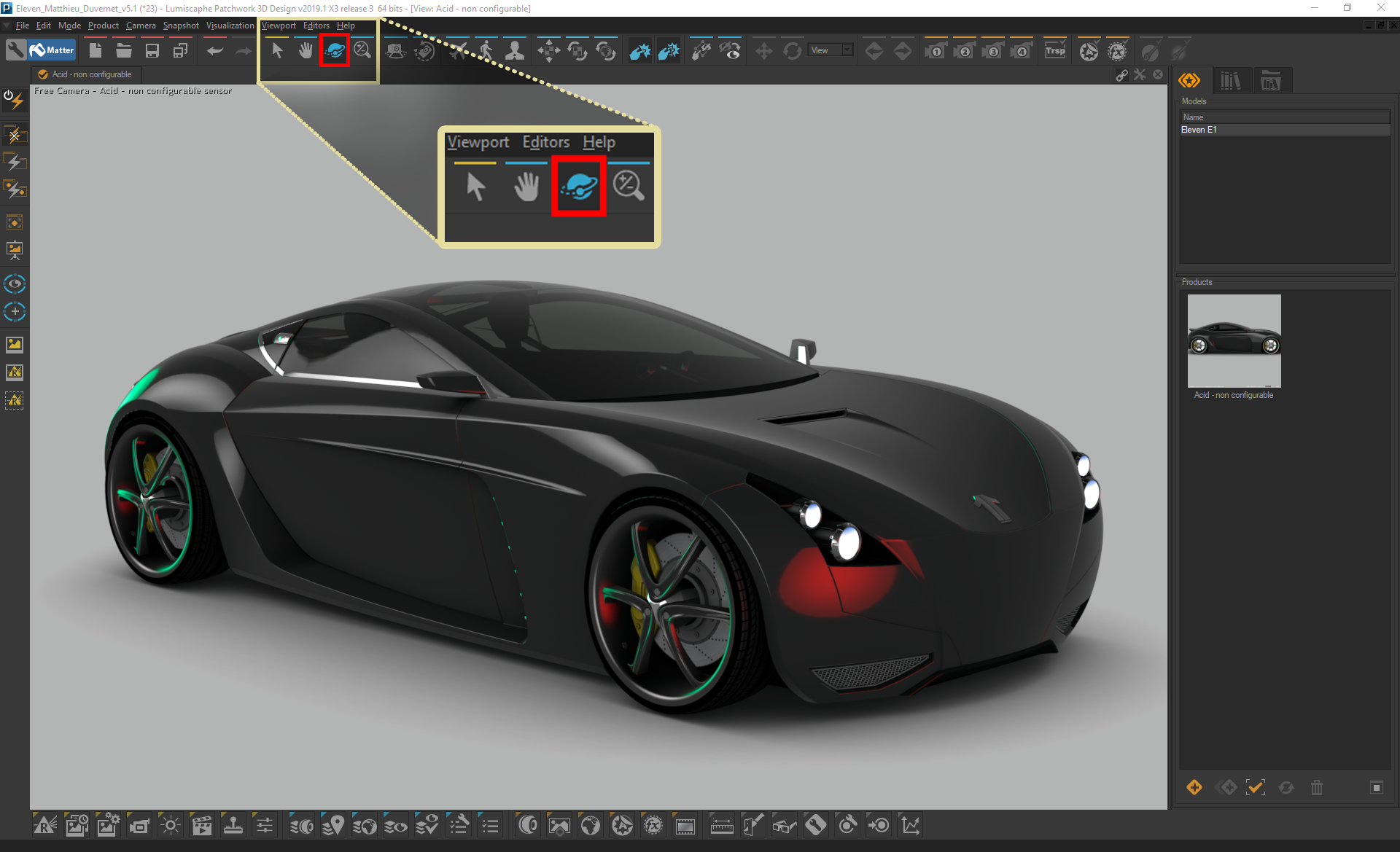Enable airplane fly navigation mode
Screen dimensions: 1400x852
[x=458, y=50]
